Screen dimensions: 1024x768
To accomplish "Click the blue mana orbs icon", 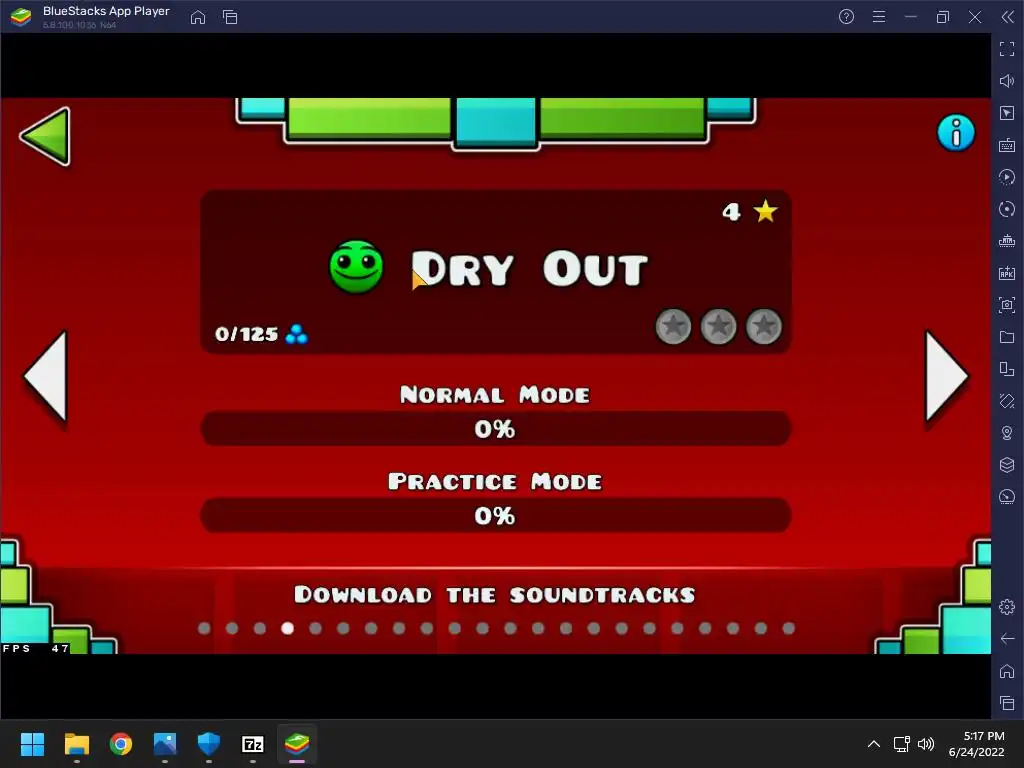I will click(x=296, y=334).
